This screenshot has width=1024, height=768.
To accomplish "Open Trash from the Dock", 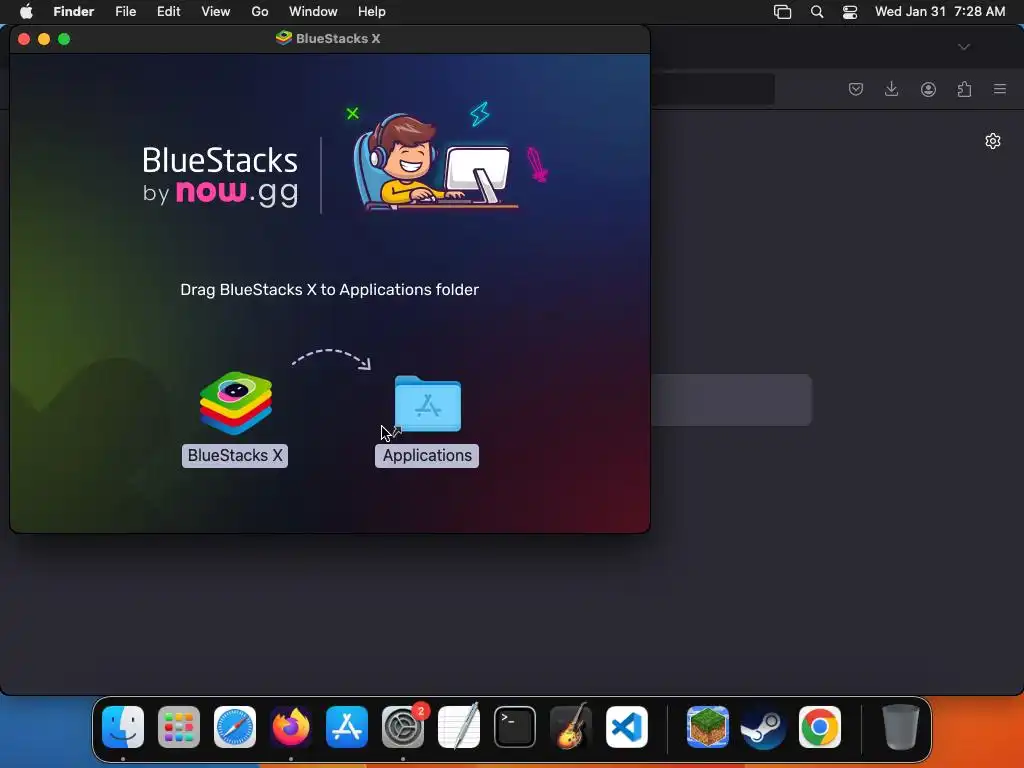I will point(901,727).
